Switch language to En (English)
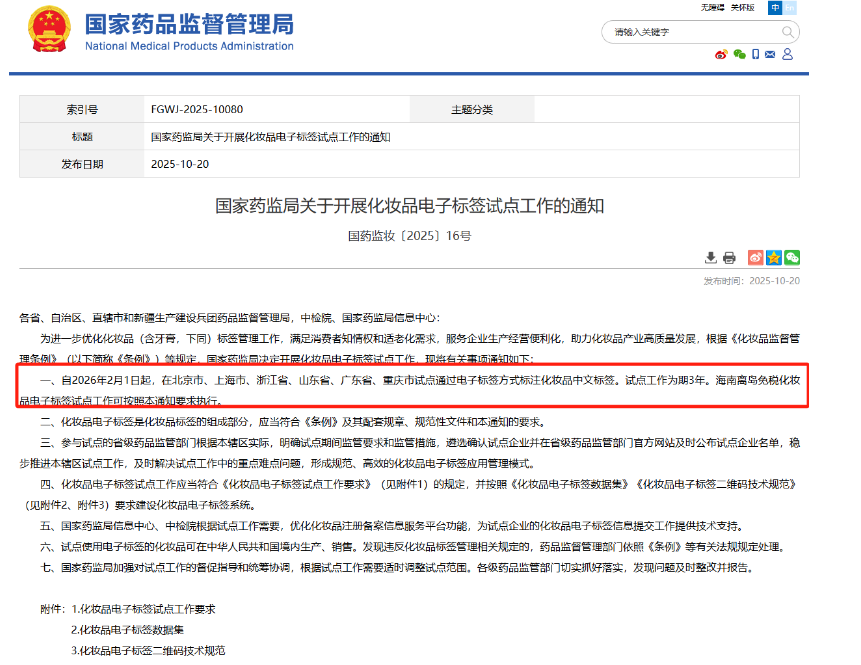The width and height of the screenshot is (861, 665). point(790,8)
